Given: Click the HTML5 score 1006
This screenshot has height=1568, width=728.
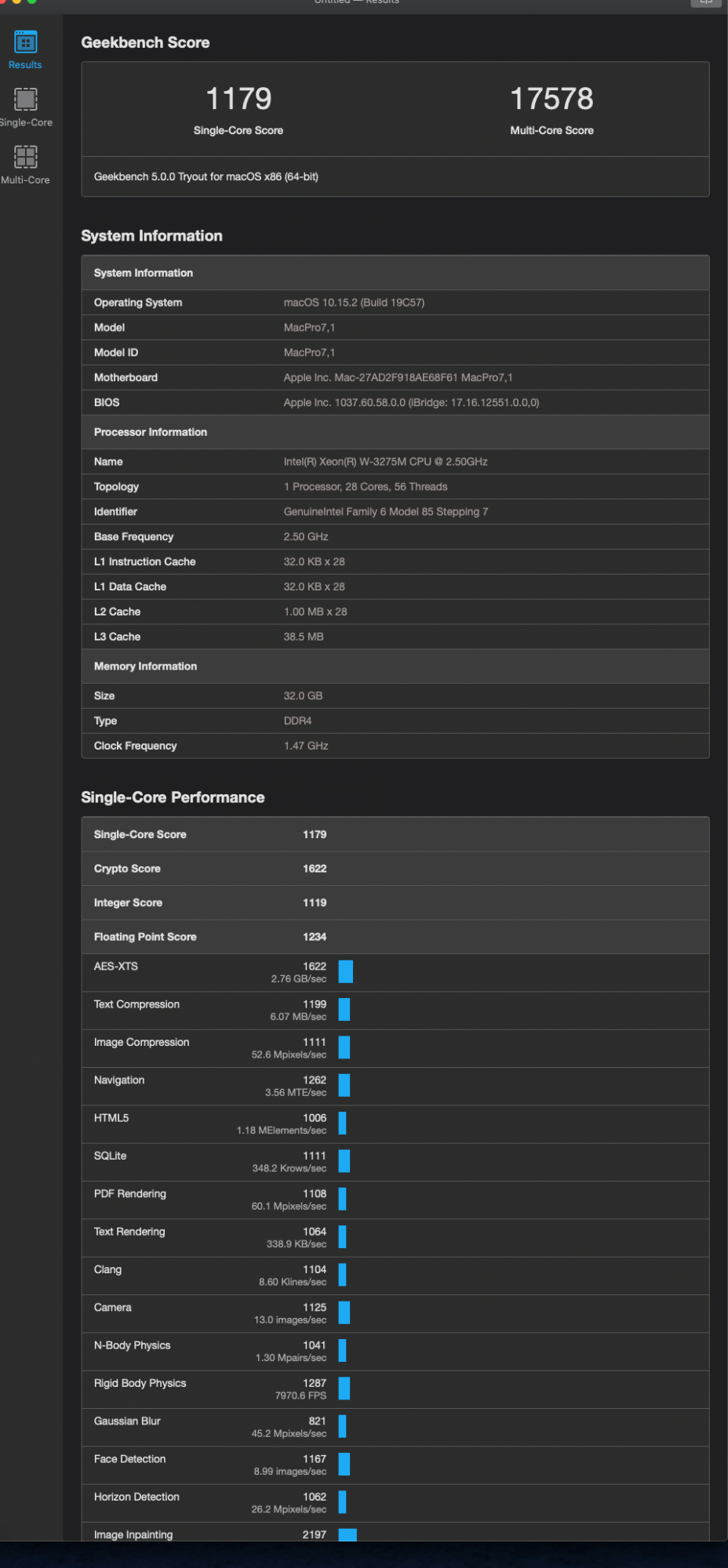Looking at the screenshot, I should coord(315,1118).
